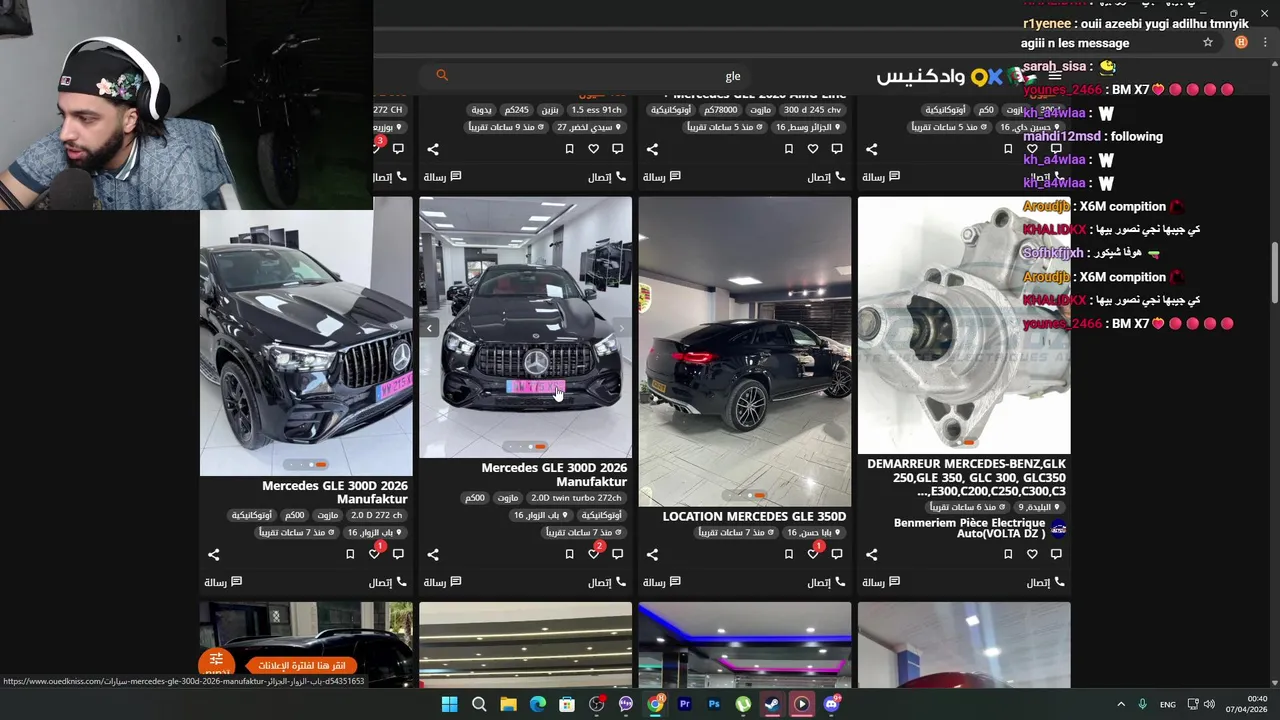1280x720 pixels.
Task: Open the LOCATION MERCEDES GLE 350D title
Action: click(x=754, y=516)
